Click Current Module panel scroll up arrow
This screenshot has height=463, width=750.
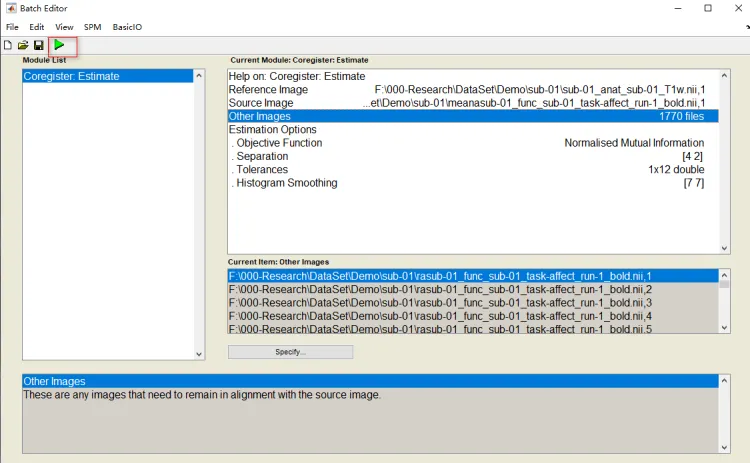coord(724,76)
